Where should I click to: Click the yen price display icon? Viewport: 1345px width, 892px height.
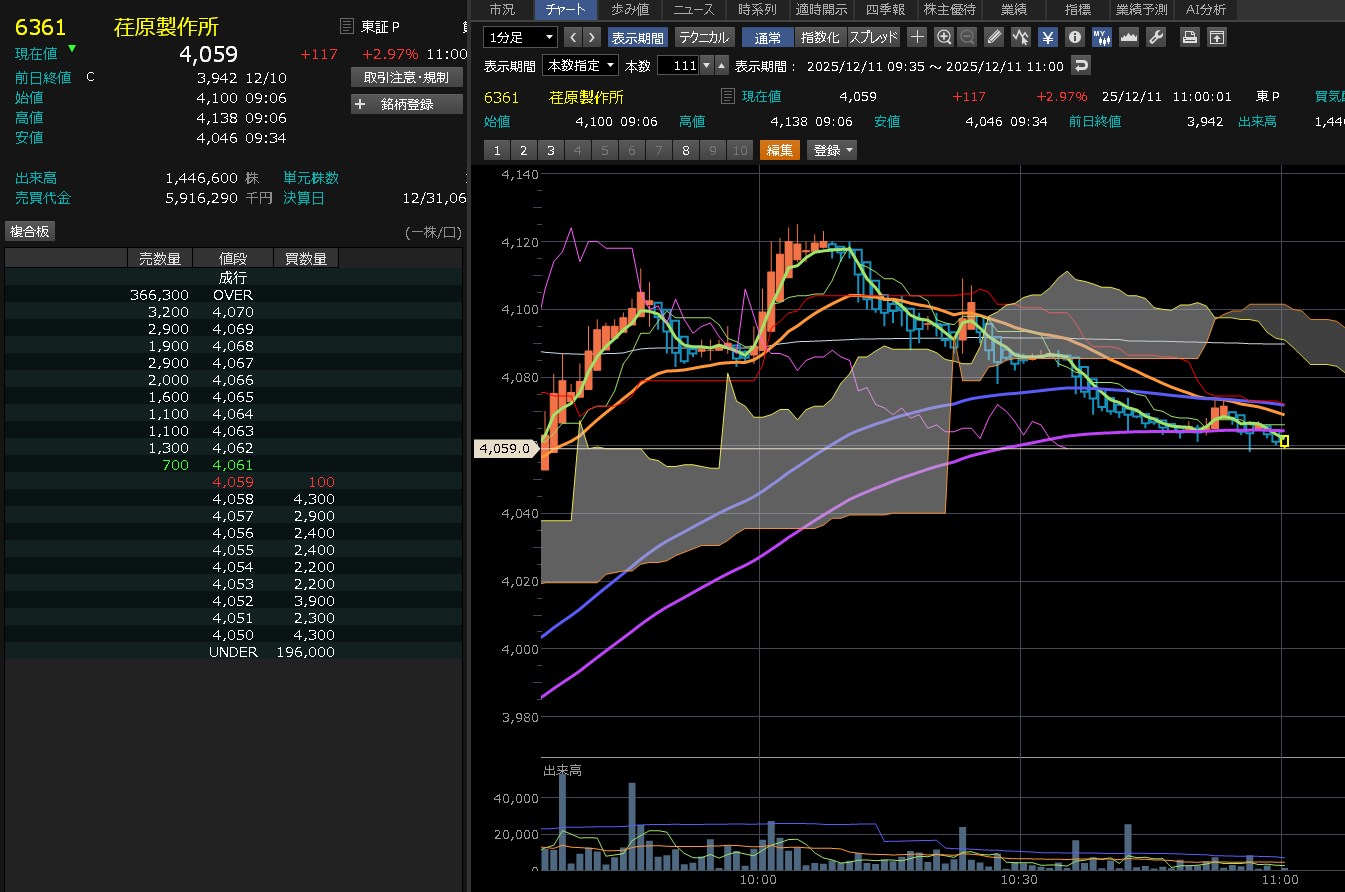(x=1047, y=37)
